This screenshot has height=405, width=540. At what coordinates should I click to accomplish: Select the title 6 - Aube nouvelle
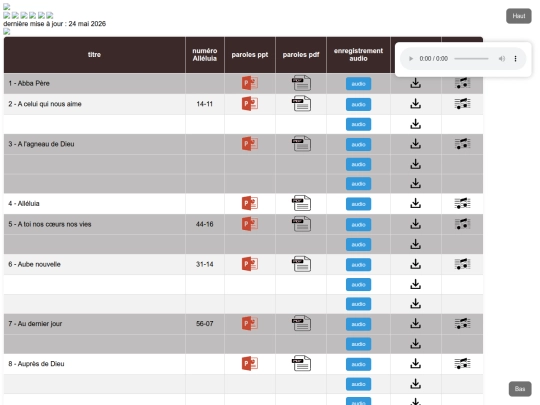pos(34,264)
